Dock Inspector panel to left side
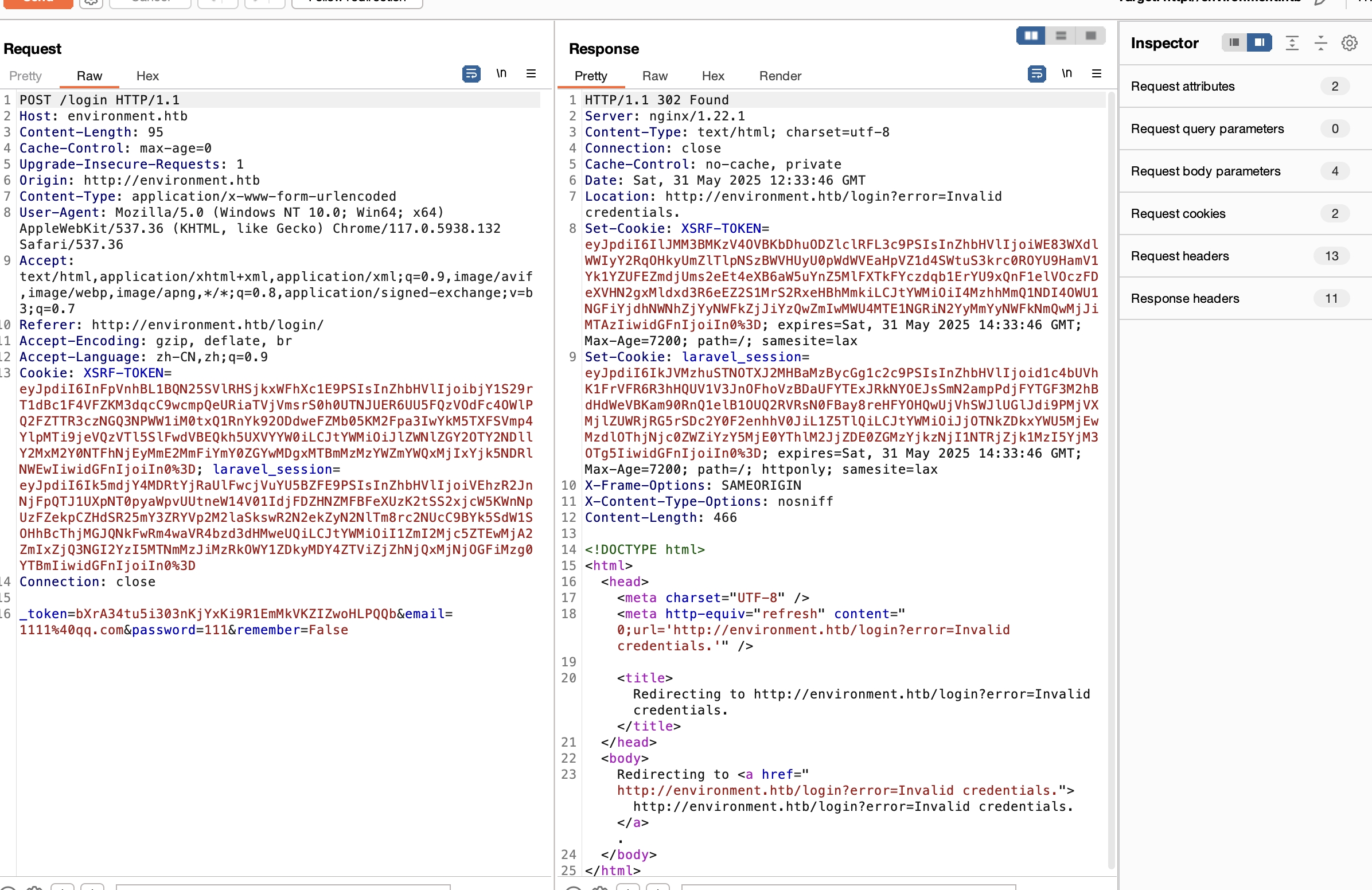This screenshot has width=1372, height=890. tap(1234, 42)
